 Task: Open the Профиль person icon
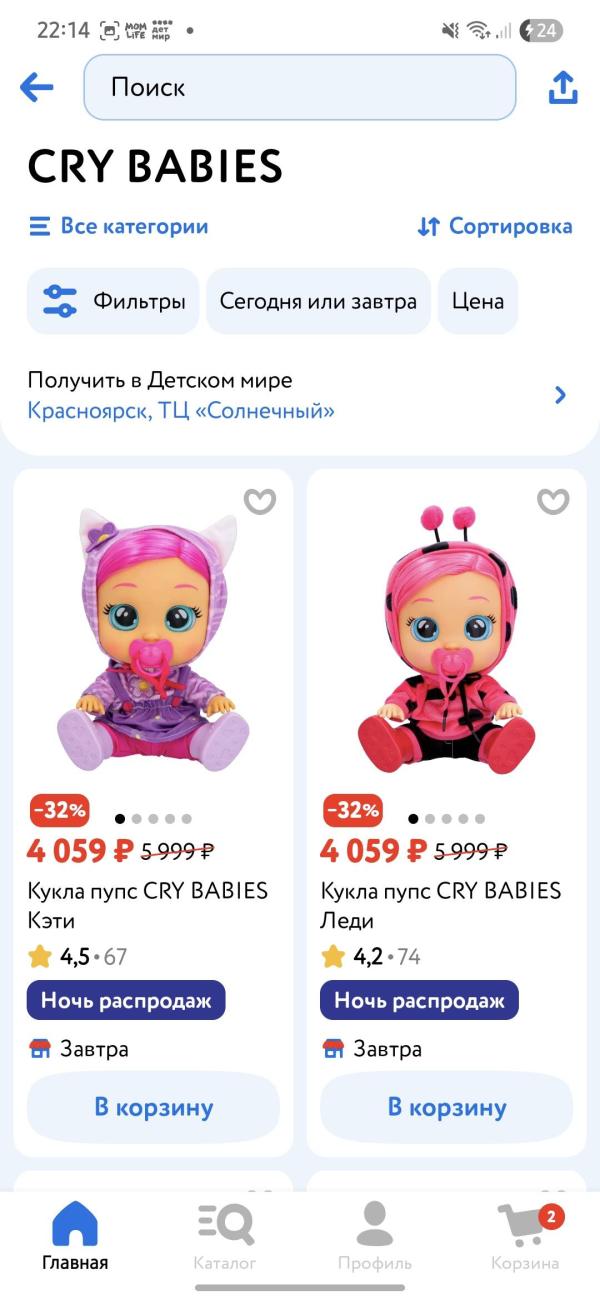(x=374, y=1226)
